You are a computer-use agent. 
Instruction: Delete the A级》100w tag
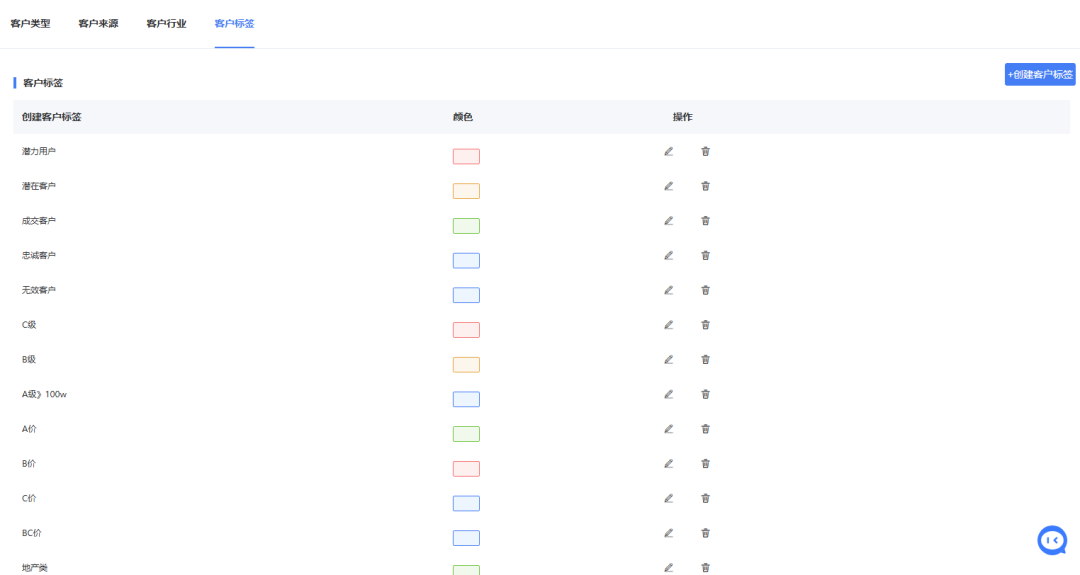(x=705, y=395)
